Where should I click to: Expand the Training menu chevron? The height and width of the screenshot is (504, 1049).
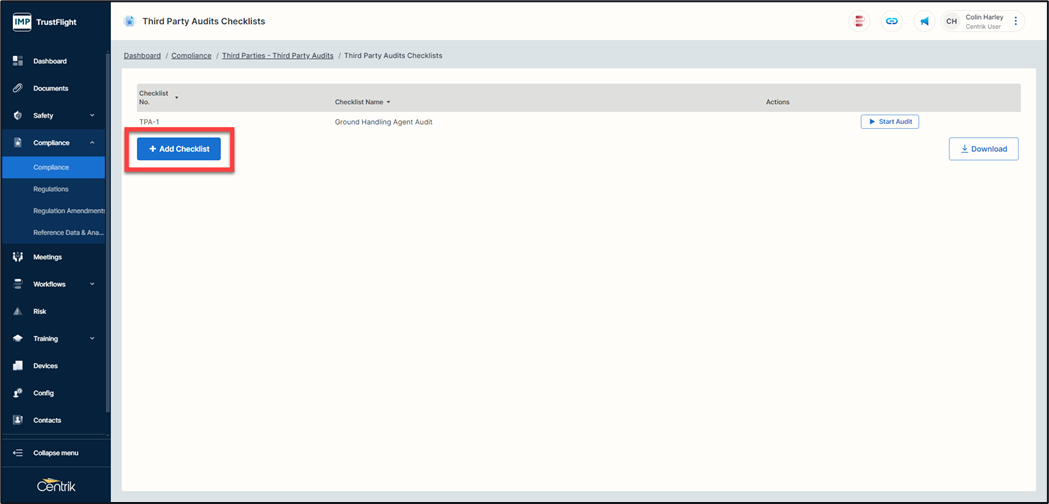point(92,339)
